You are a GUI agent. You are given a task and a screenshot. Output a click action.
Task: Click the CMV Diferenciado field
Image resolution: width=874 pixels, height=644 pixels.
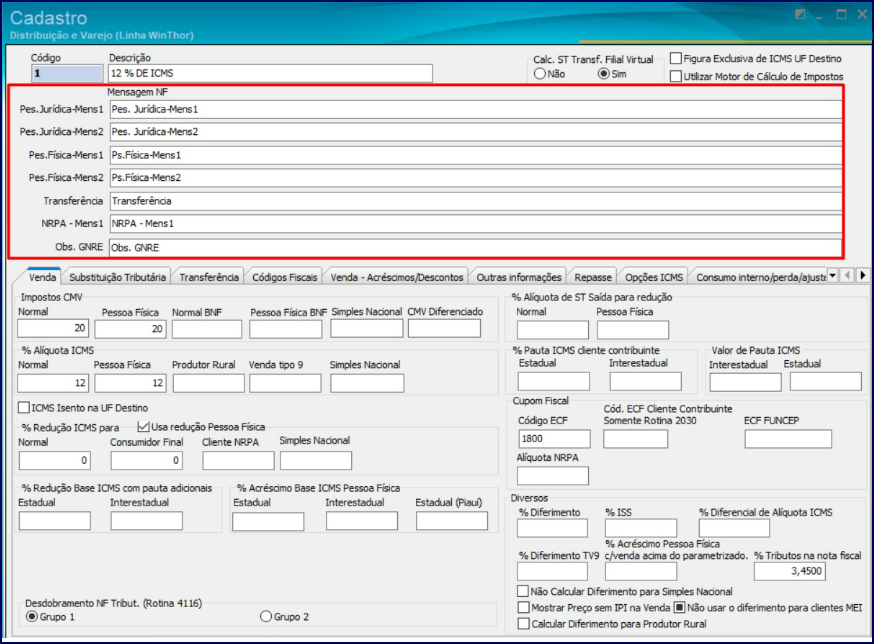pyautogui.click(x=444, y=328)
